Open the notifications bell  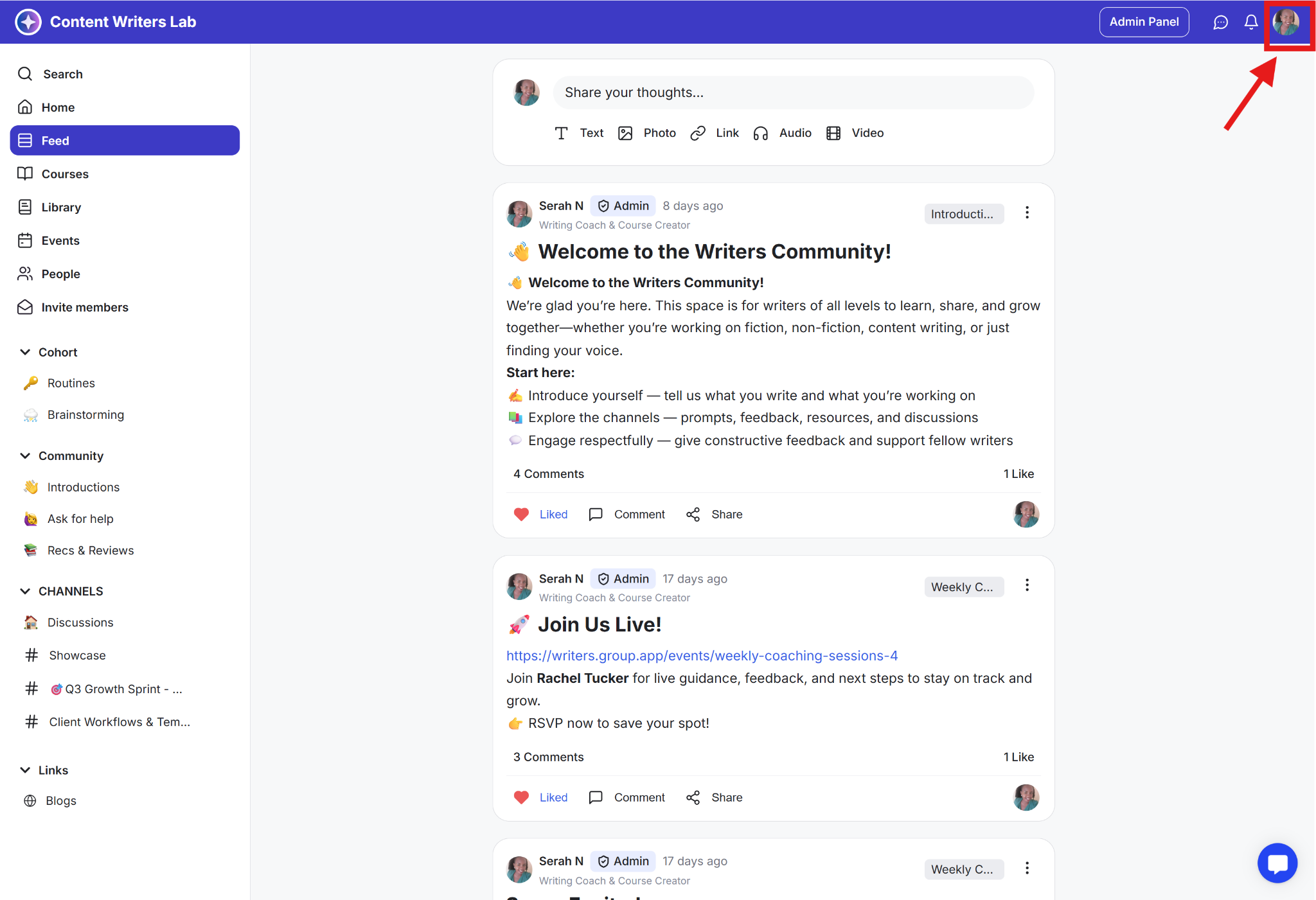click(1250, 22)
